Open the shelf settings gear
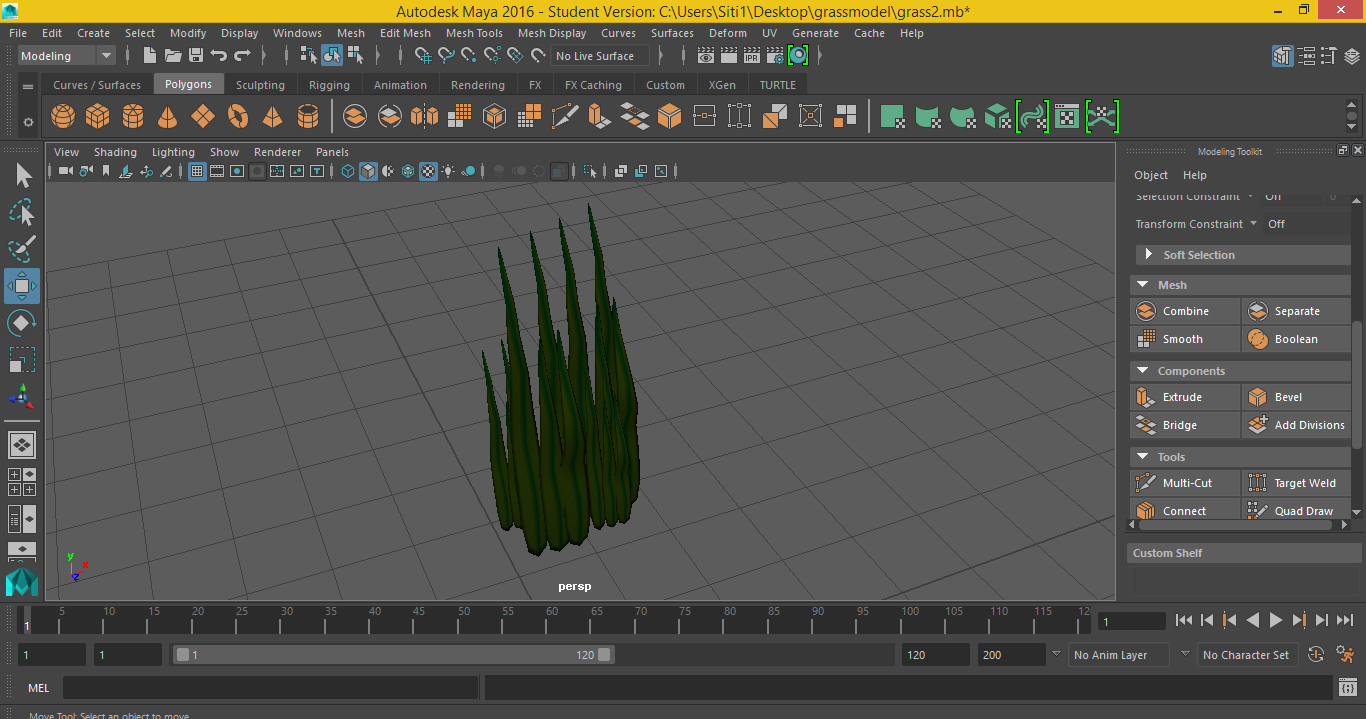 [x=28, y=122]
